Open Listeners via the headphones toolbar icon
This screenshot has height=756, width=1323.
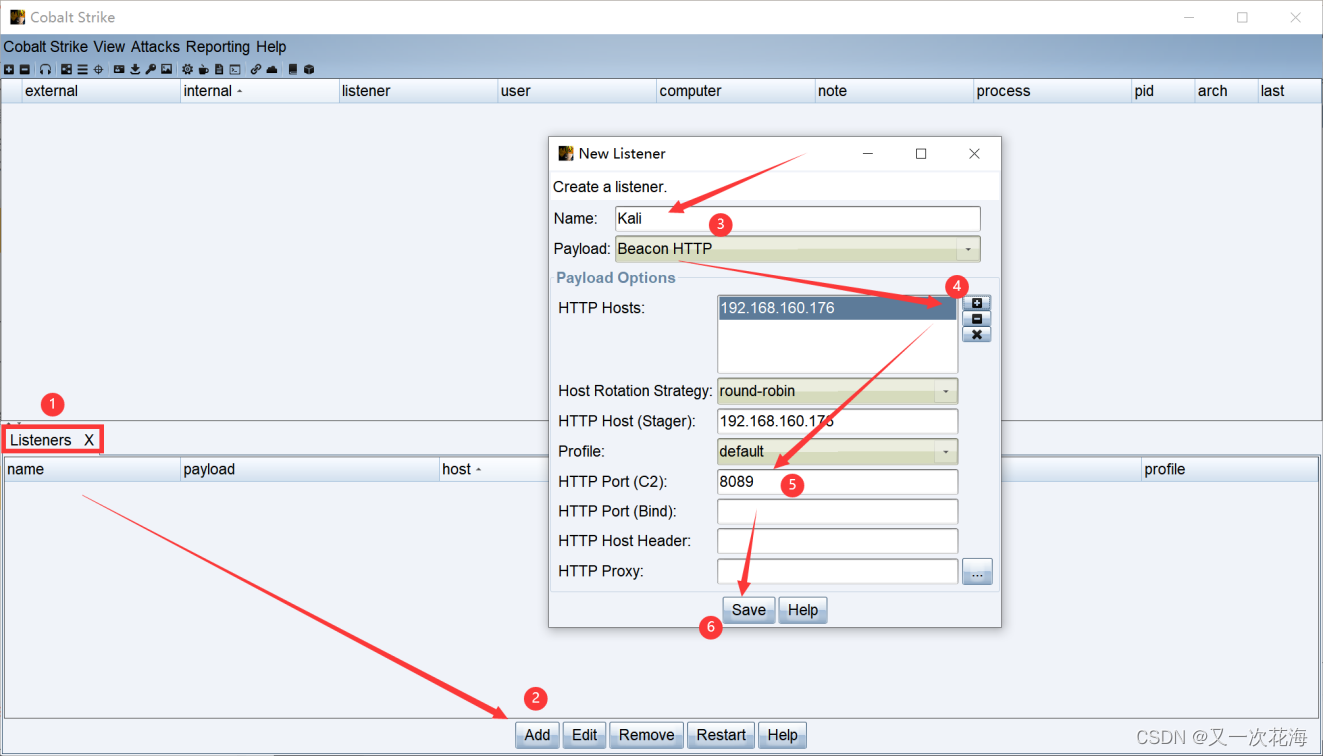click(x=46, y=70)
